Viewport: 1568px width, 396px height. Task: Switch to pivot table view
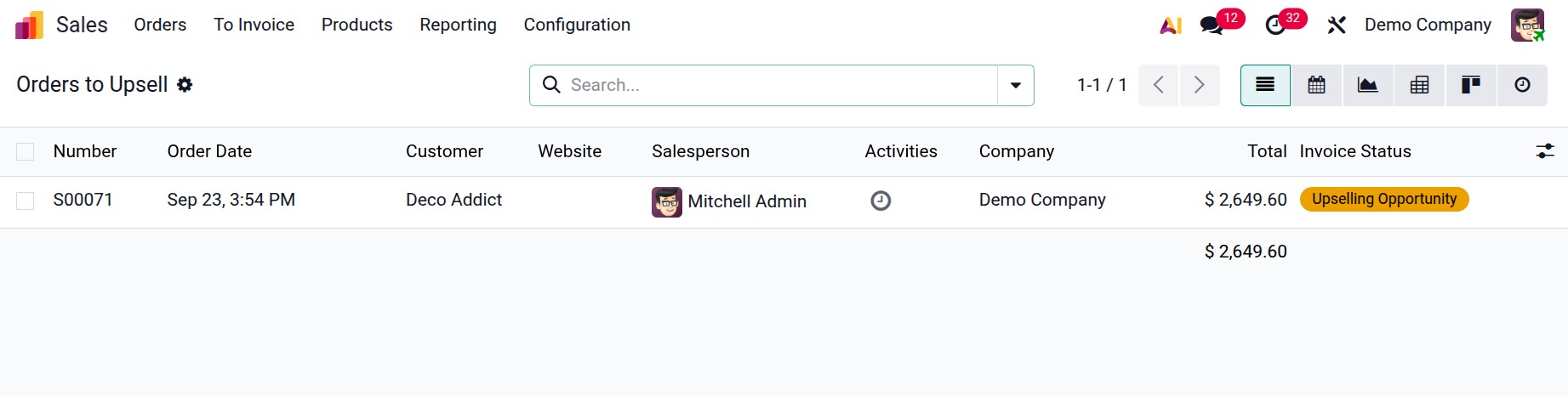(x=1419, y=85)
